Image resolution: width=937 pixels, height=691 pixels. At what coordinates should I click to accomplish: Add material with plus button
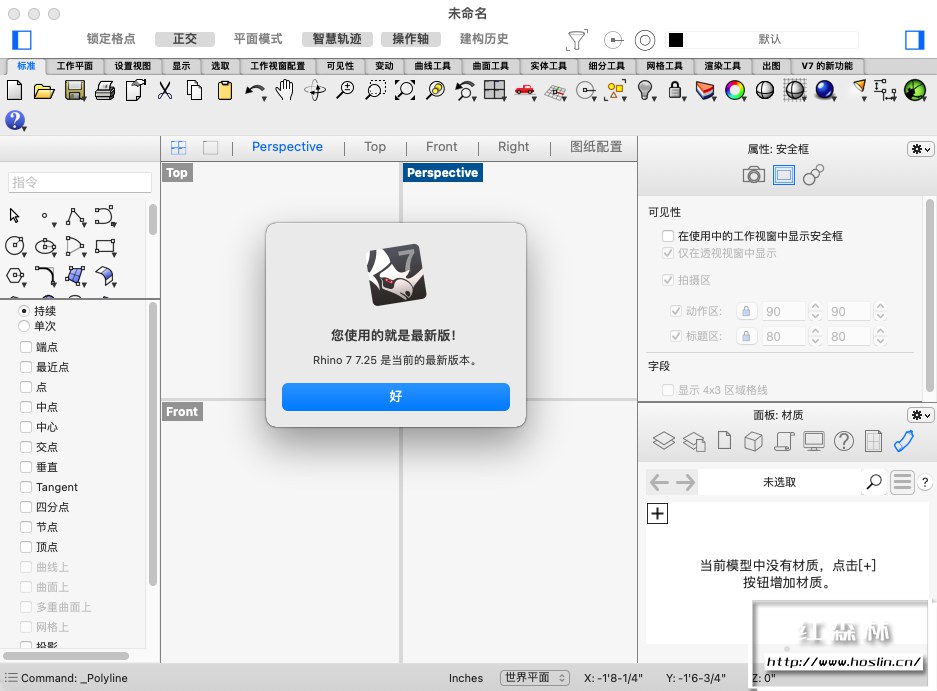coord(657,513)
